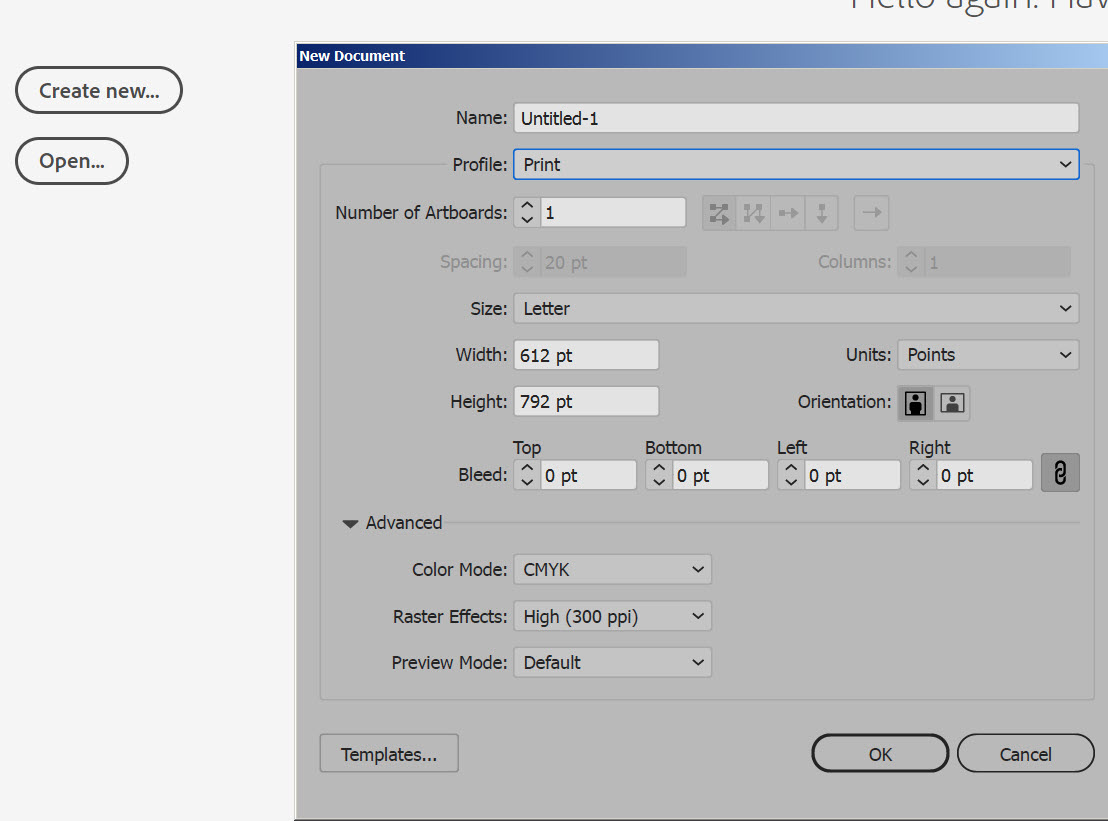
Task: Click the Number of Artboards stepper arrows
Action: (x=527, y=212)
